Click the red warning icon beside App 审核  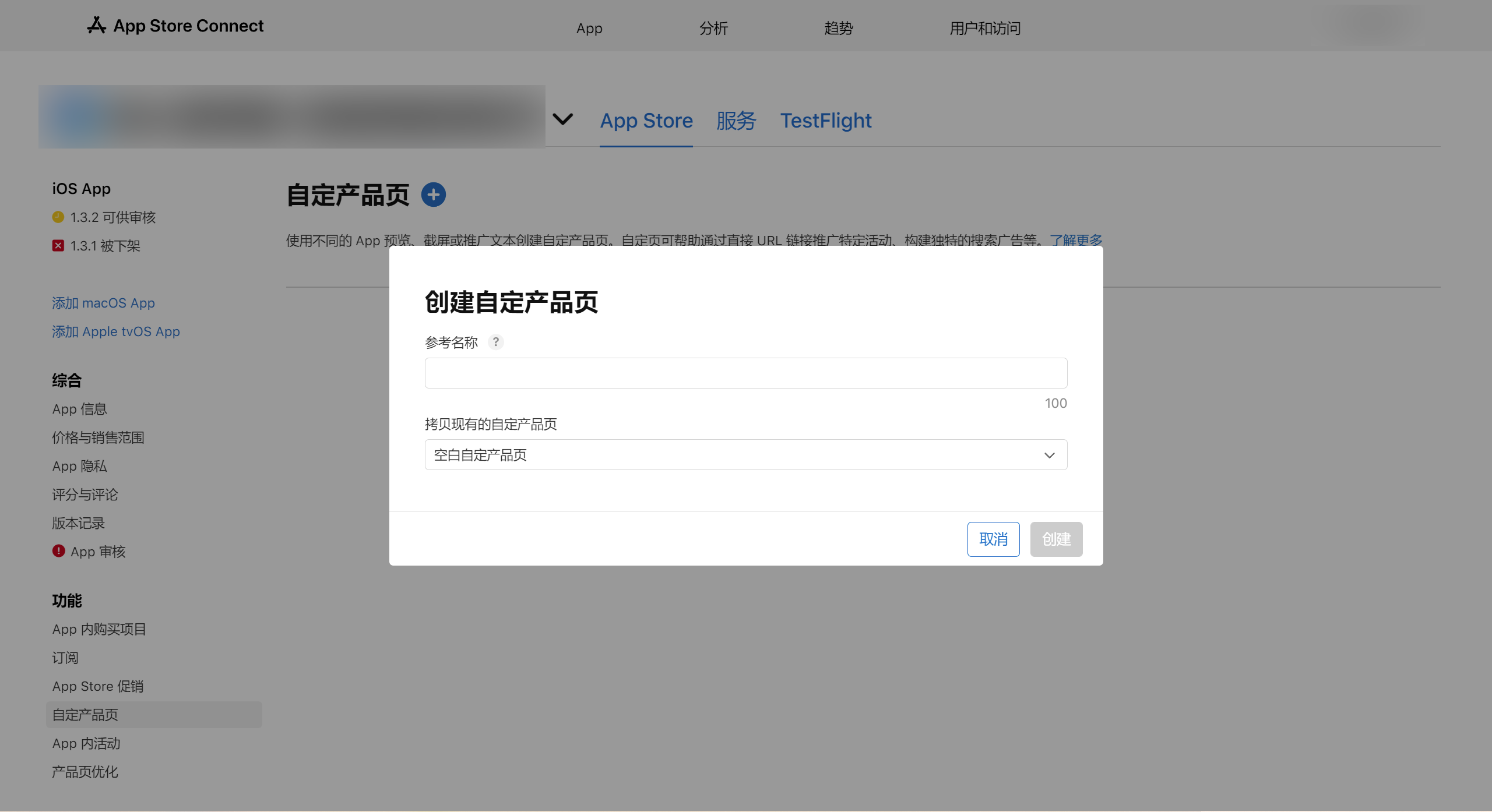[58, 551]
